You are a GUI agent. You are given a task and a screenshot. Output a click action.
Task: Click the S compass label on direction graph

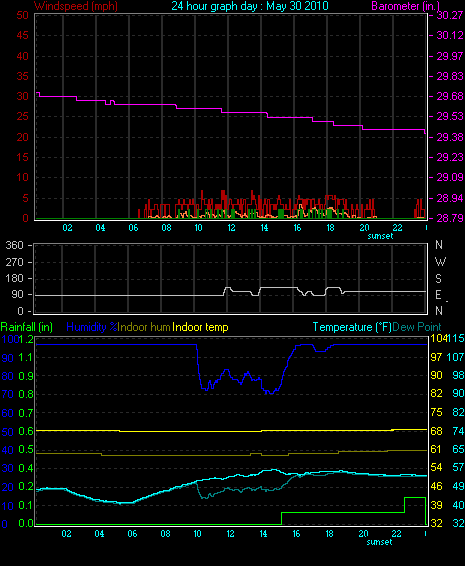point(438,278)
